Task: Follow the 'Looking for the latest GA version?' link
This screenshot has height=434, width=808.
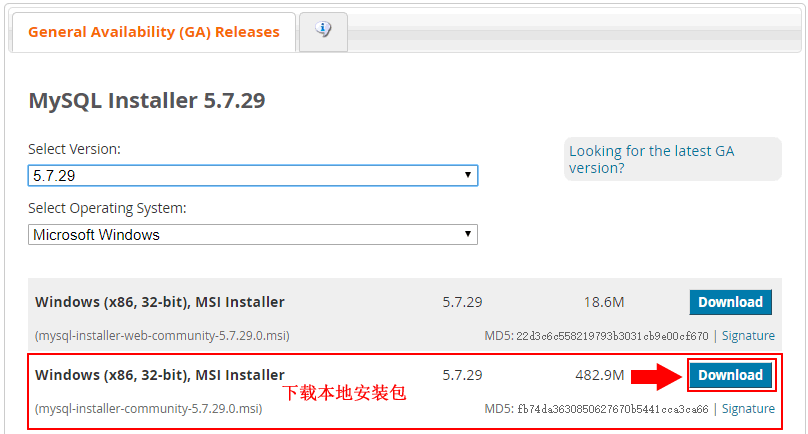Action: click(651, 159)
